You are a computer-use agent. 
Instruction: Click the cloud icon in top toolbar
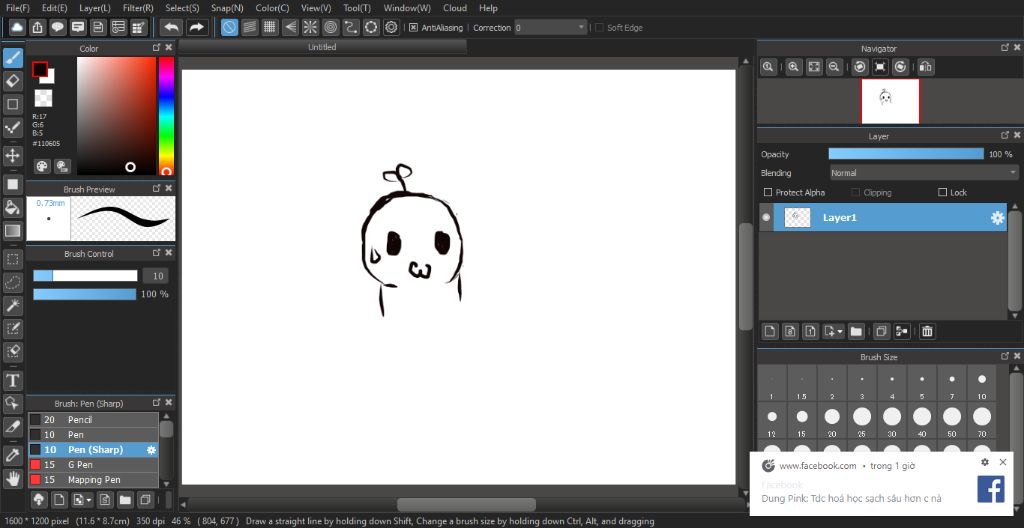pos(16,27)
